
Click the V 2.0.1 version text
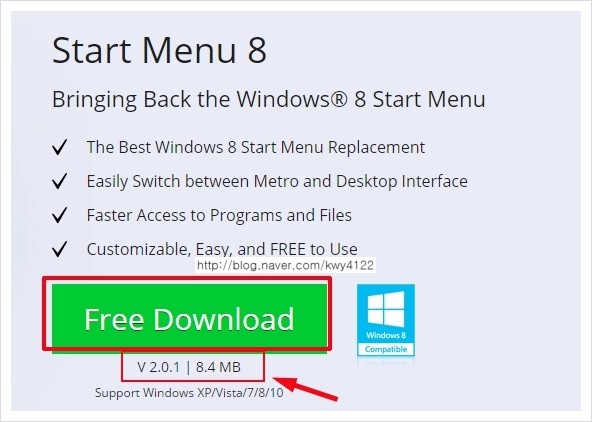pyautogui.click(x=159, y=367)
